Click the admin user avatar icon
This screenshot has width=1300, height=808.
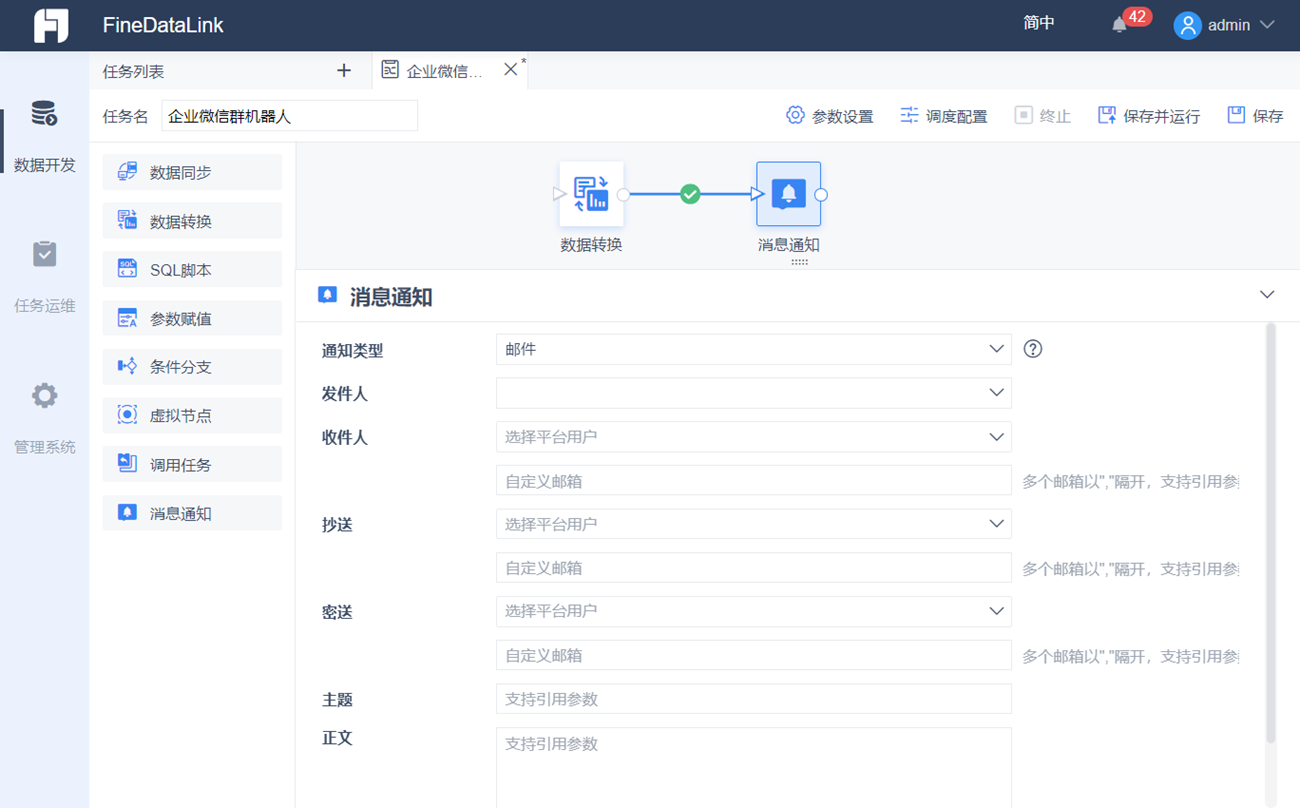coord(1187,25)
